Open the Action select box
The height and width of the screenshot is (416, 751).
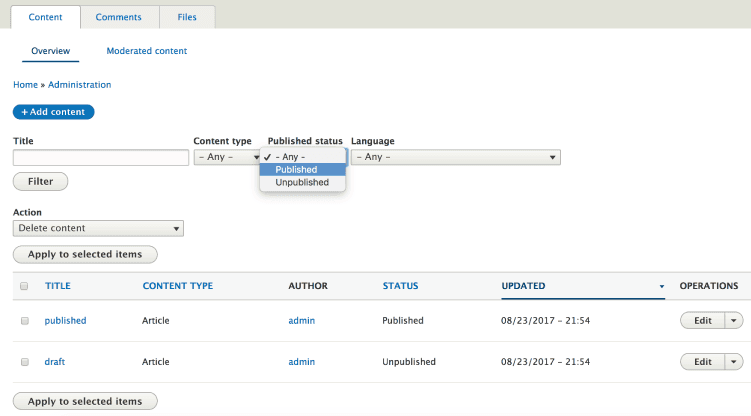coord(98,228)
